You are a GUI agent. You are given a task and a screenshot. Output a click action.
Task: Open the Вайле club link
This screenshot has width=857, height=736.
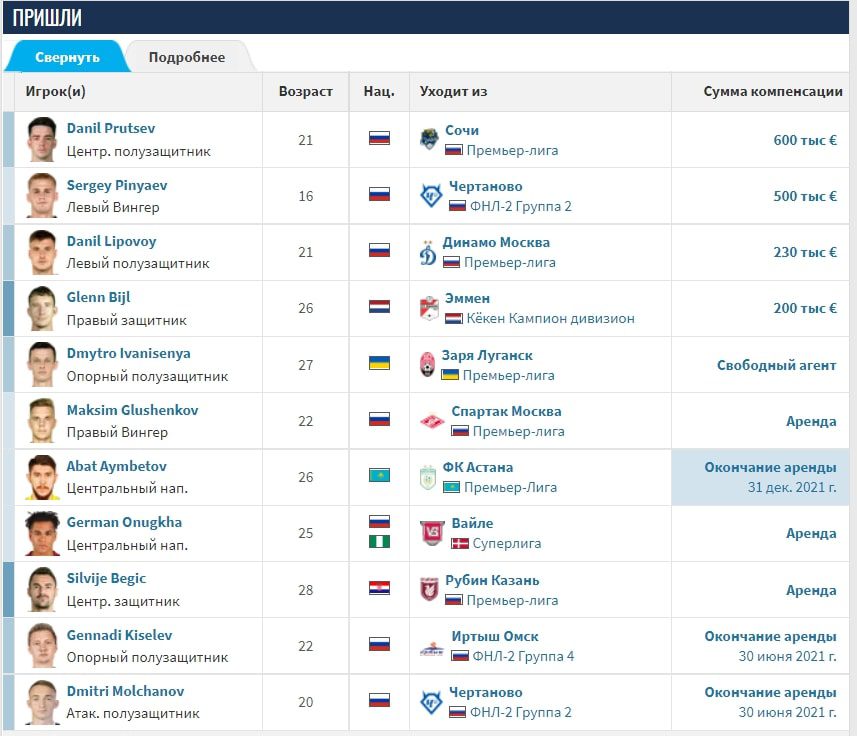pyautogui.click(x=472, y=523)
